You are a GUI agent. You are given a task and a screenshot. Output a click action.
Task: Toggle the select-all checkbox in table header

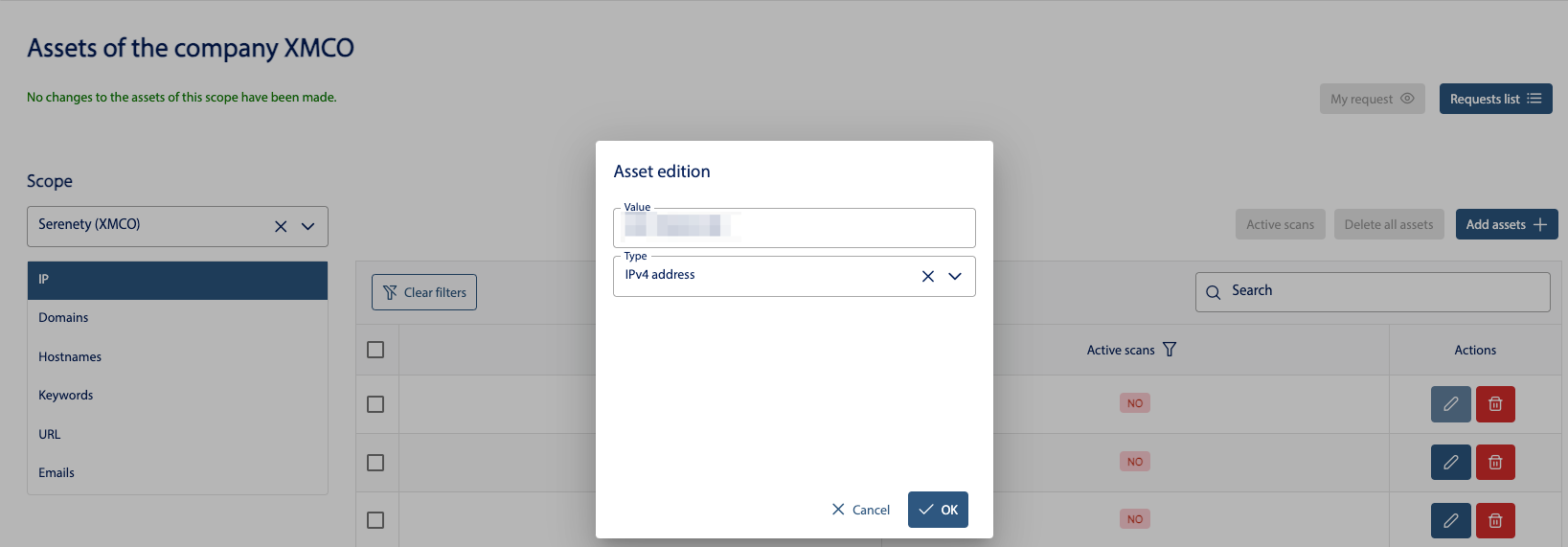375,350
